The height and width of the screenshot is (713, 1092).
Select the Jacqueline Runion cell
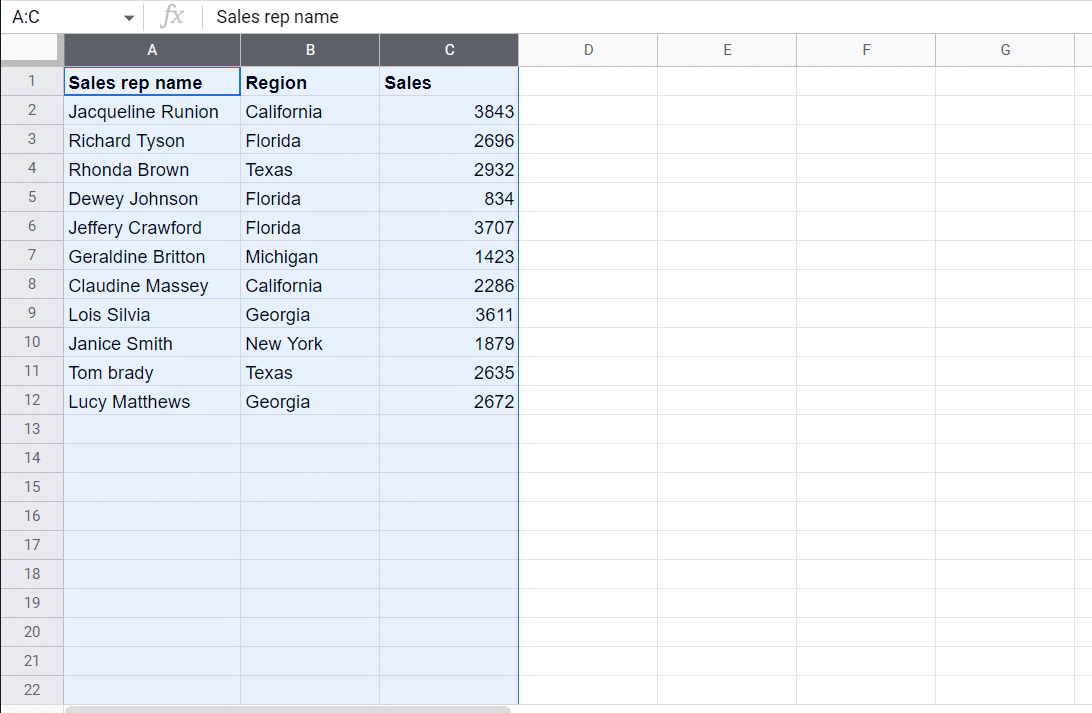point(152,112)
